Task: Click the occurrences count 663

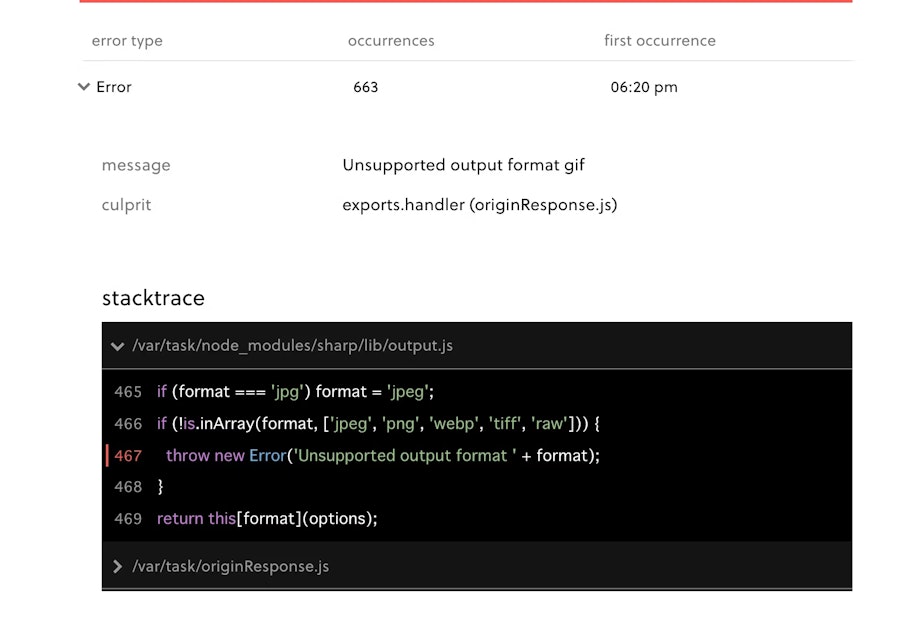Action: pyautogui.click(x=366, y=87)
